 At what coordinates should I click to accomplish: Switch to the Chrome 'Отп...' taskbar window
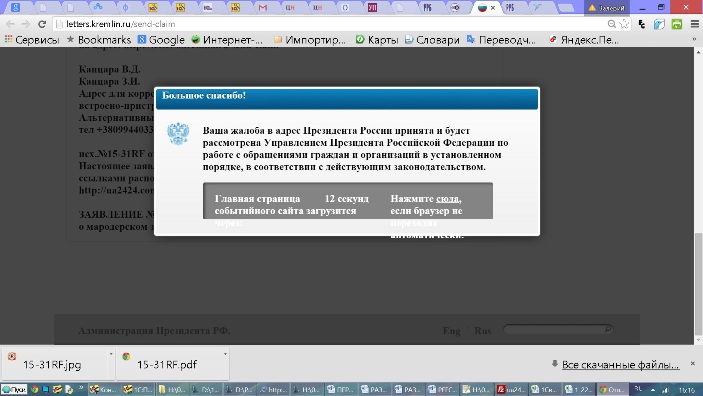[612, 390]
